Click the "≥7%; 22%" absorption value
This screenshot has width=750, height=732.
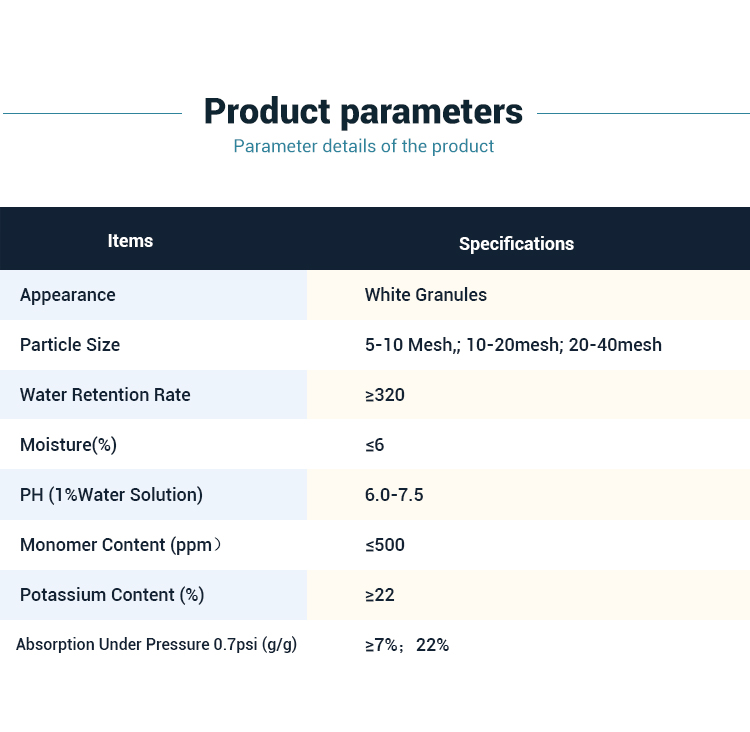tap(407, 645)
